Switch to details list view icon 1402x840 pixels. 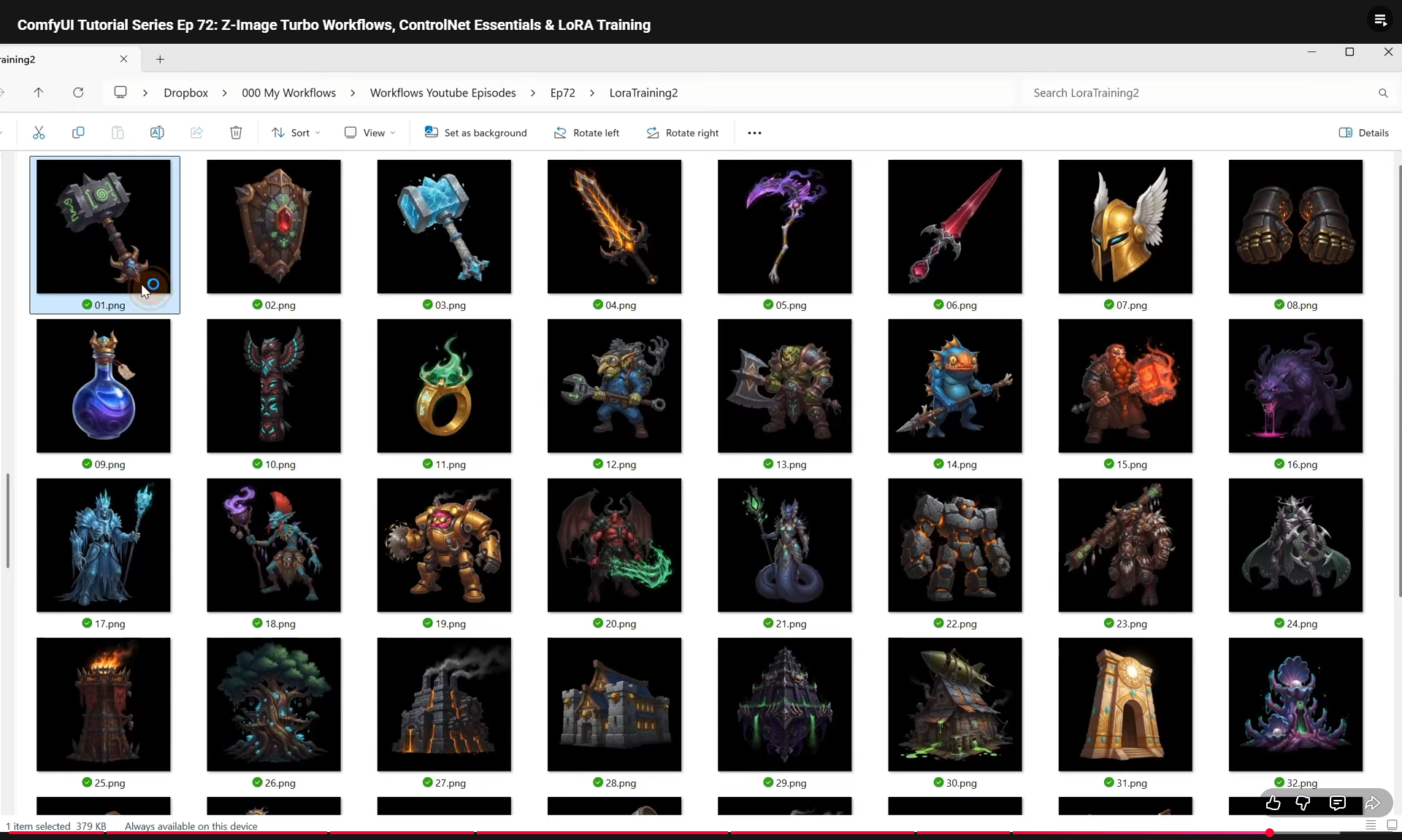pos(1371,825)
